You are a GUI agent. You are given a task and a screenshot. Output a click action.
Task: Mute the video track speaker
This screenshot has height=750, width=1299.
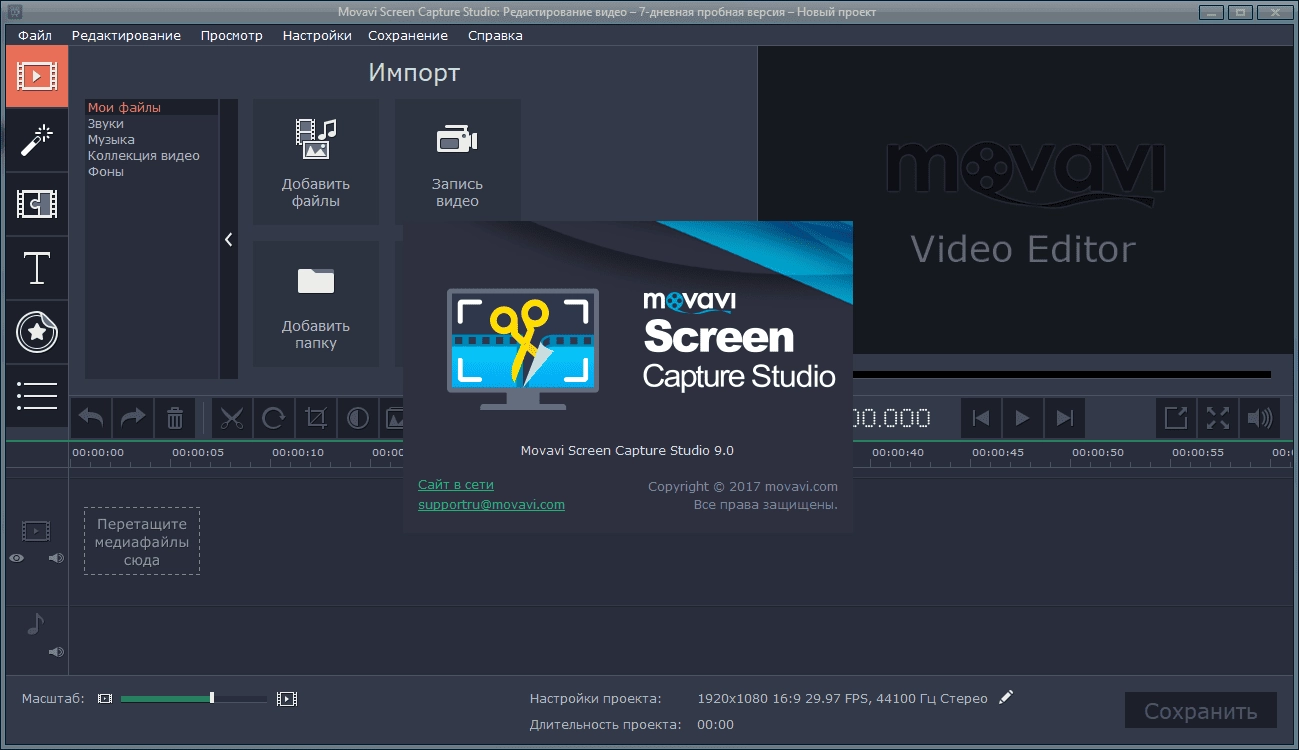point(56,559)
